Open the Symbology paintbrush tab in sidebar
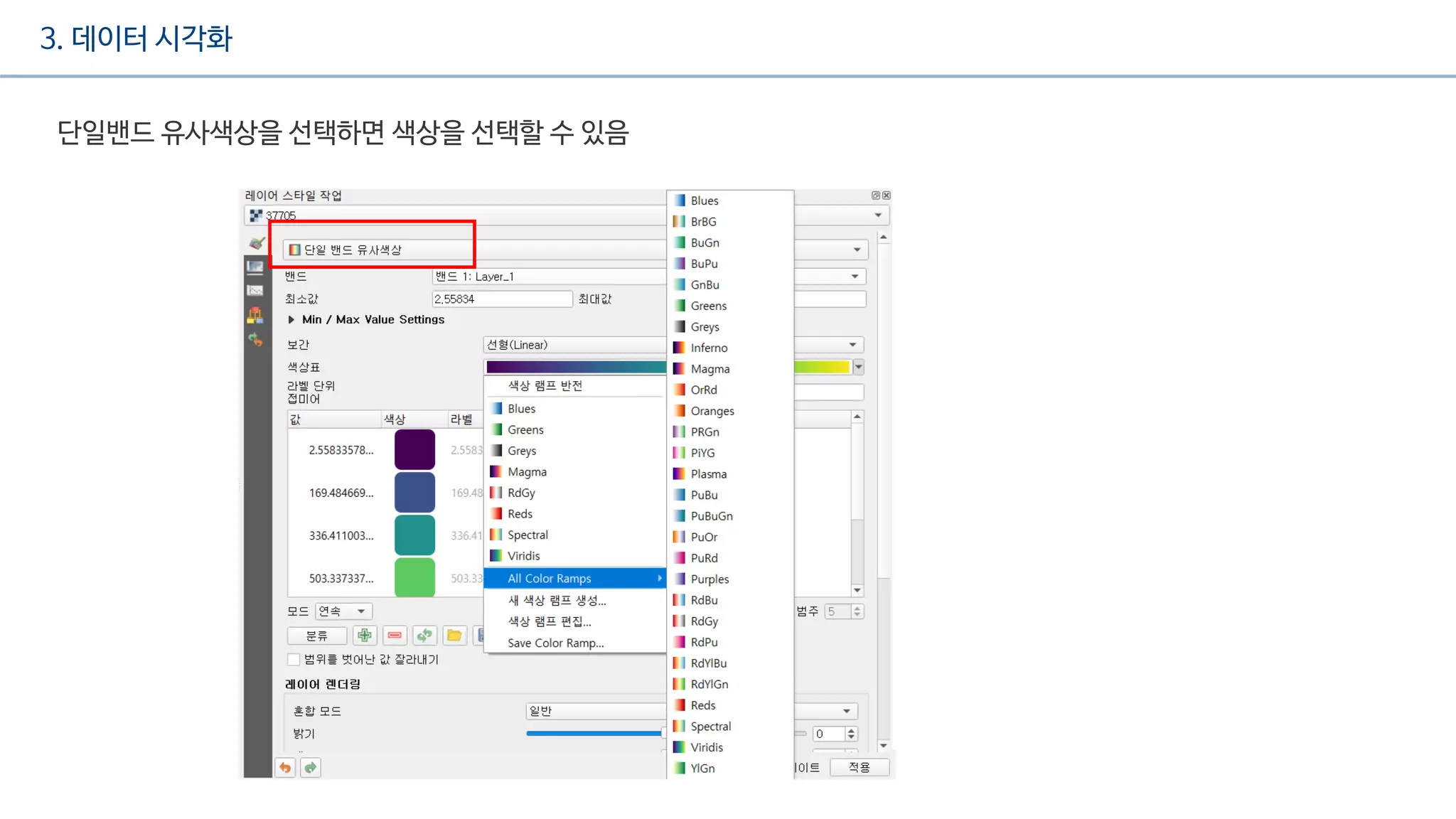 pos(256,243)
